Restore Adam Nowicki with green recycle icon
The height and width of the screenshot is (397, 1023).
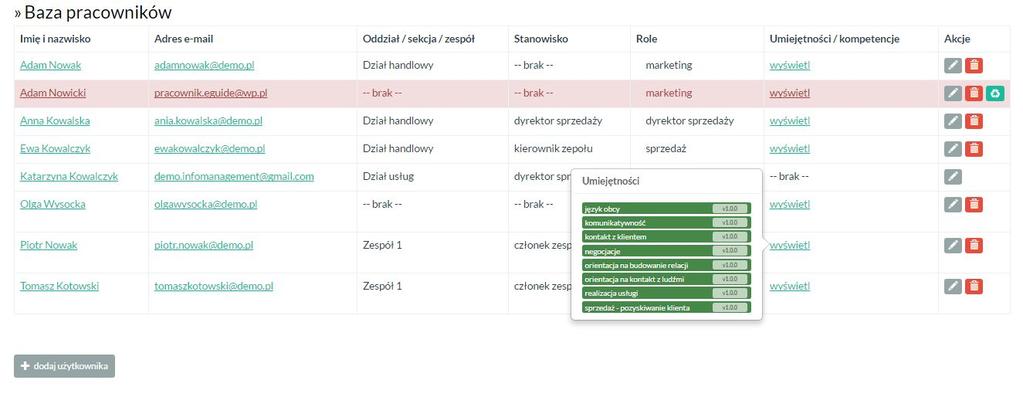(995, 93)
